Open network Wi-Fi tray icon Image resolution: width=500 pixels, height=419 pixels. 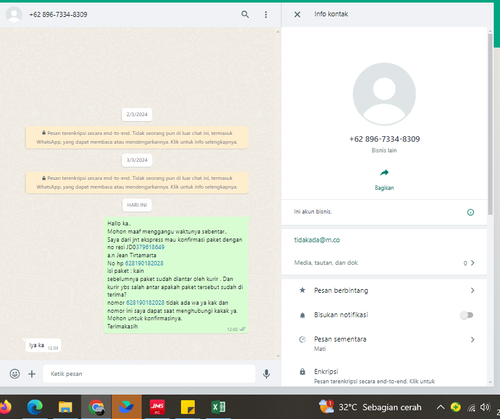[471, 407]
